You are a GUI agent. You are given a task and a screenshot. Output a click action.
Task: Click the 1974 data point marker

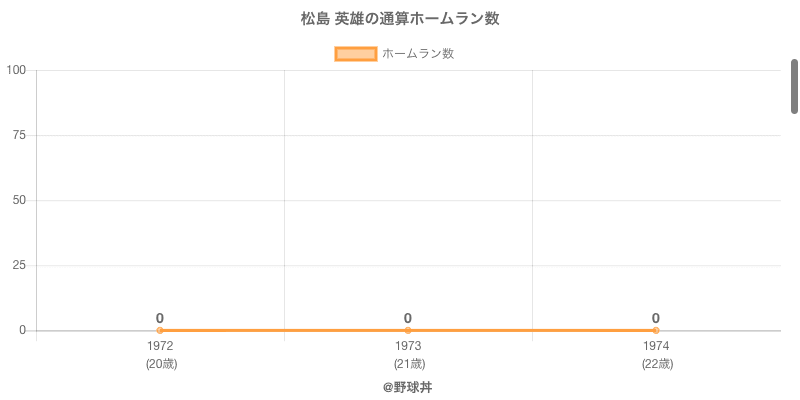tap(656, 330)
